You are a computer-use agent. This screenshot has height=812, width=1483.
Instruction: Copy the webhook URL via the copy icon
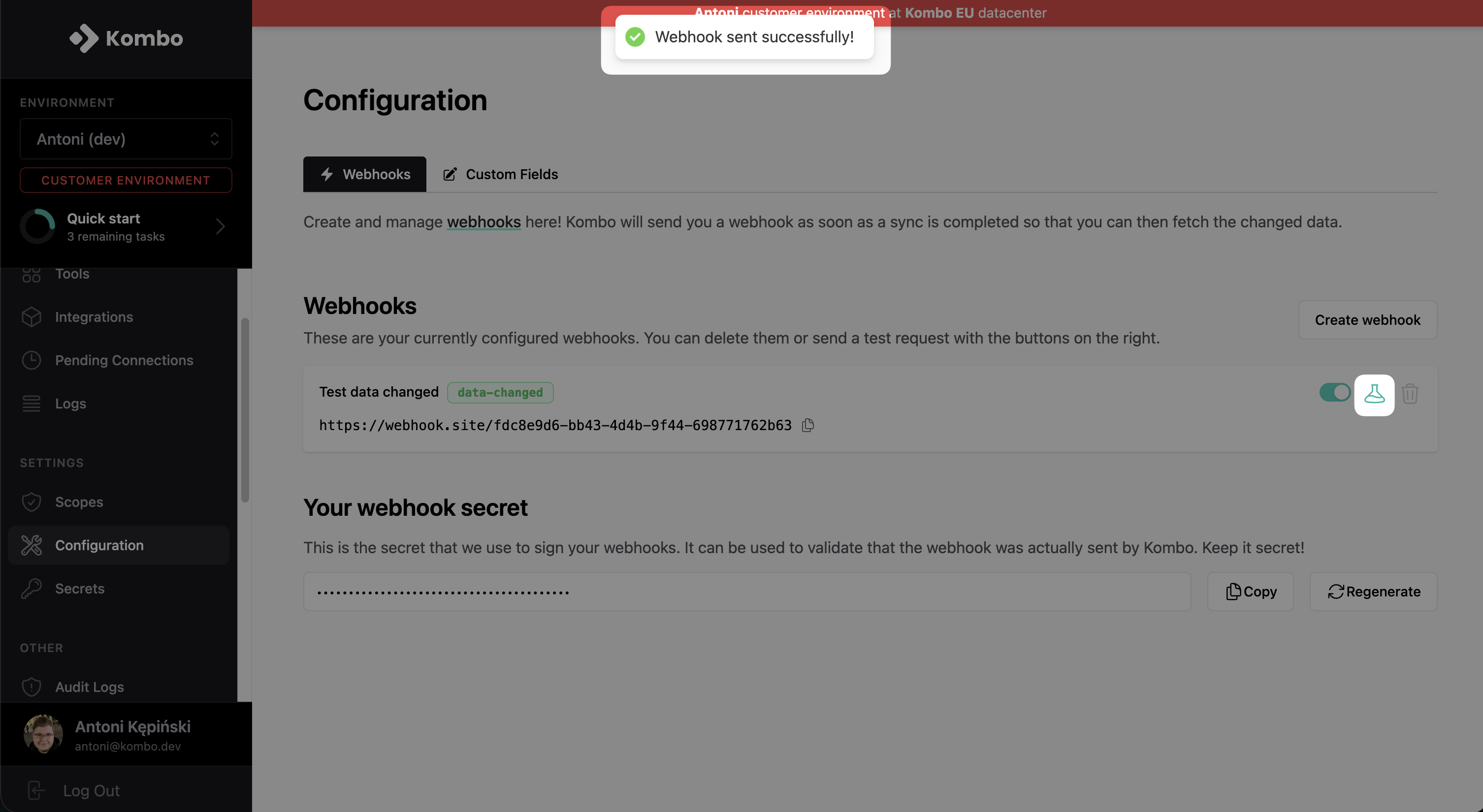[x=807, y=425]
